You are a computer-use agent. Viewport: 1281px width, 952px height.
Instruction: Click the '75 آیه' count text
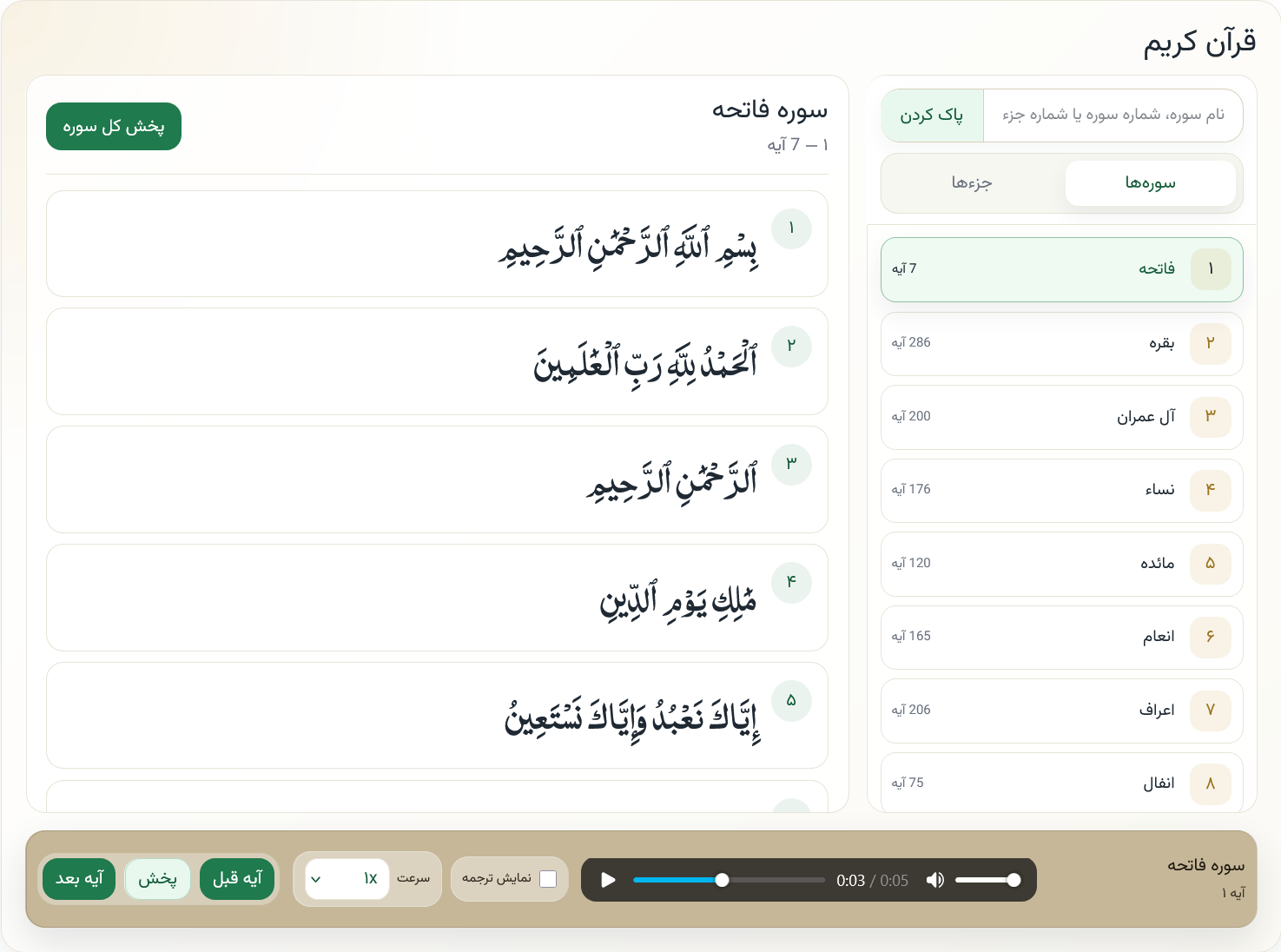click(x=908, y=783)
